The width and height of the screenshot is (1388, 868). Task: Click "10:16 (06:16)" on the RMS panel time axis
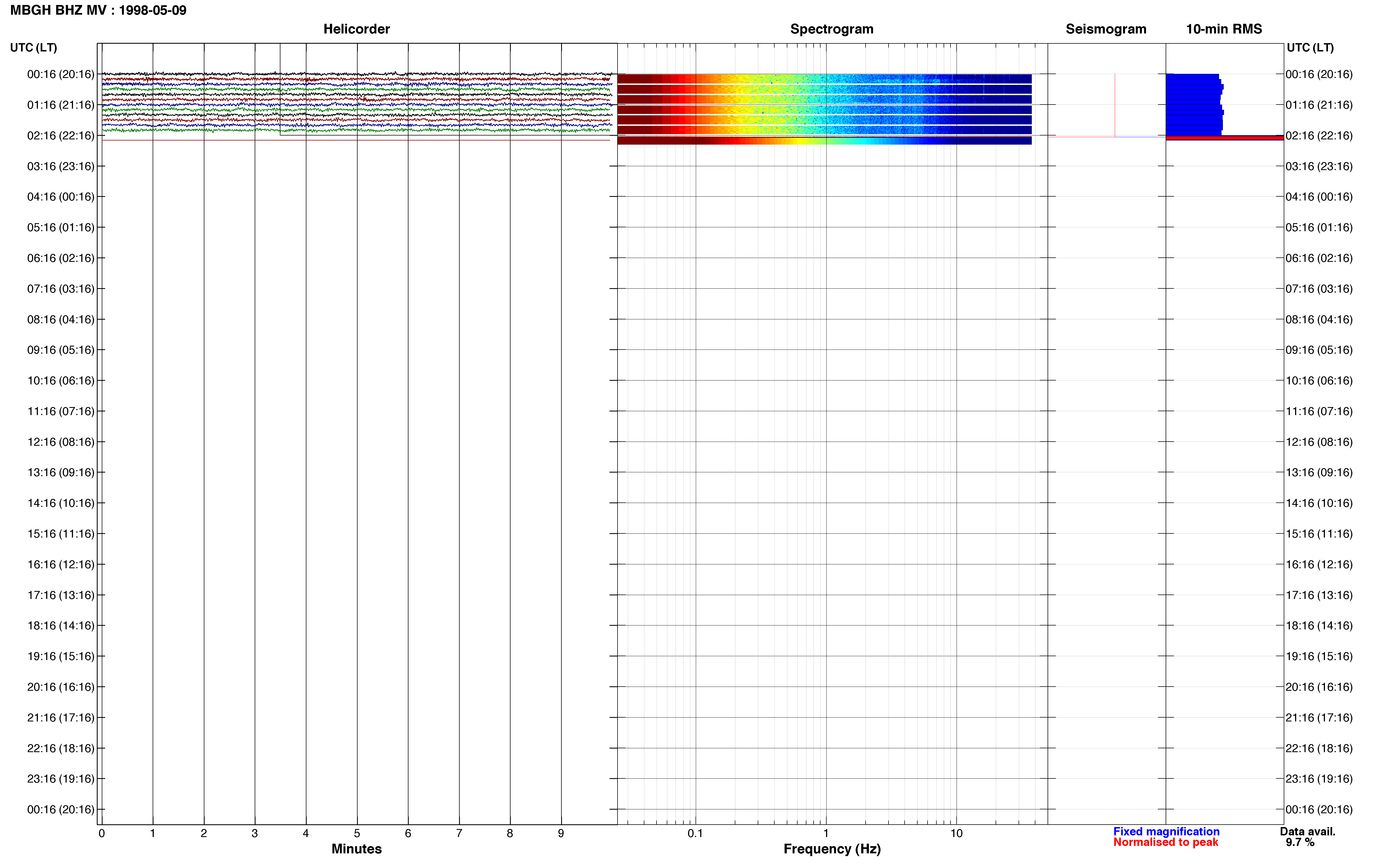1319,380
